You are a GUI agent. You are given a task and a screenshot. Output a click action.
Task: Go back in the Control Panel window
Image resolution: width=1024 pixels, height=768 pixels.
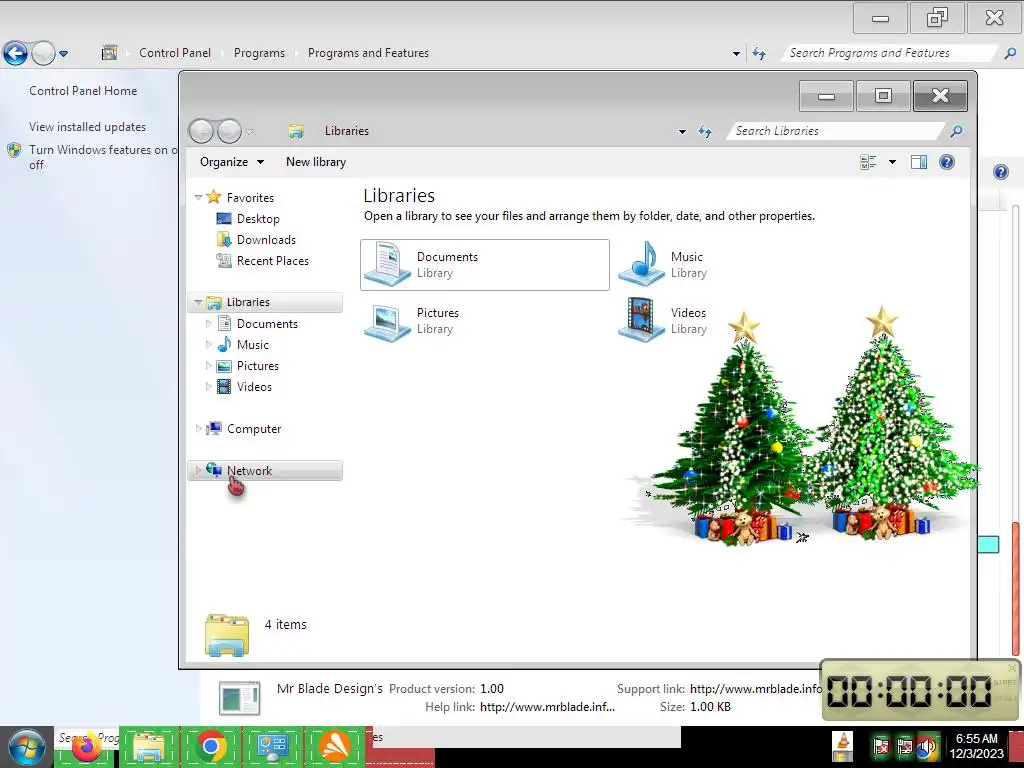(16, 54)
